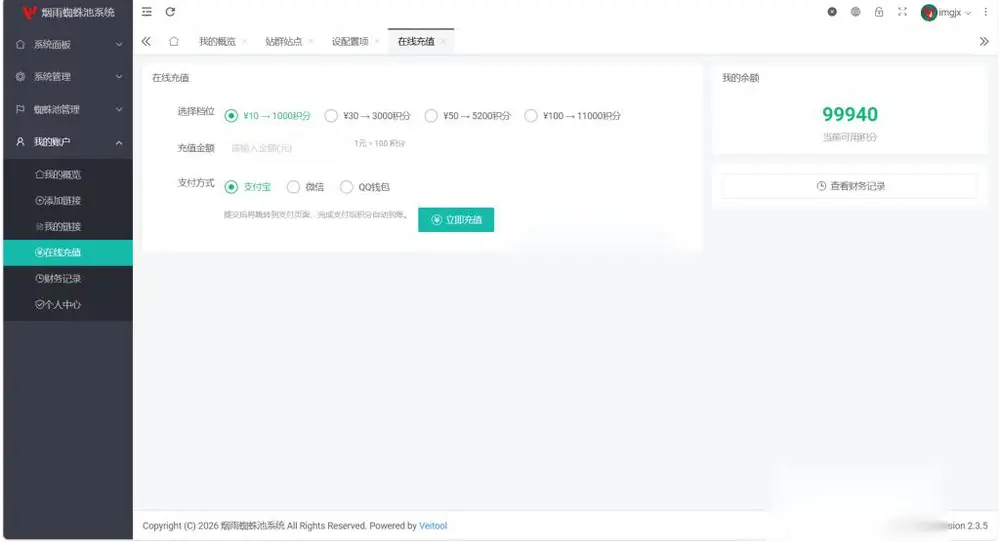Choose QQ钱包 payment method
1000x542 pixels.
click(x=365, y=187)
